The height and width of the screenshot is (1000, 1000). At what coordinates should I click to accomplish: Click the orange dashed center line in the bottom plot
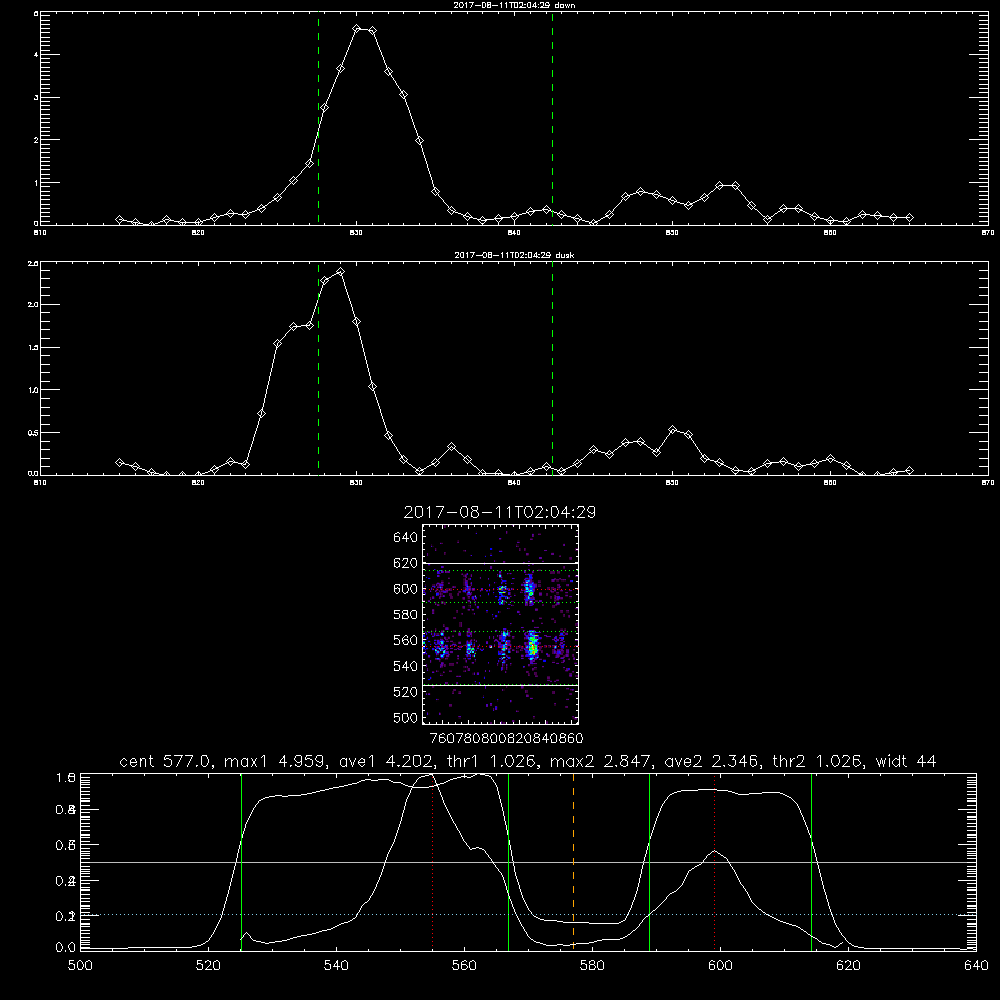coord(573,862)
